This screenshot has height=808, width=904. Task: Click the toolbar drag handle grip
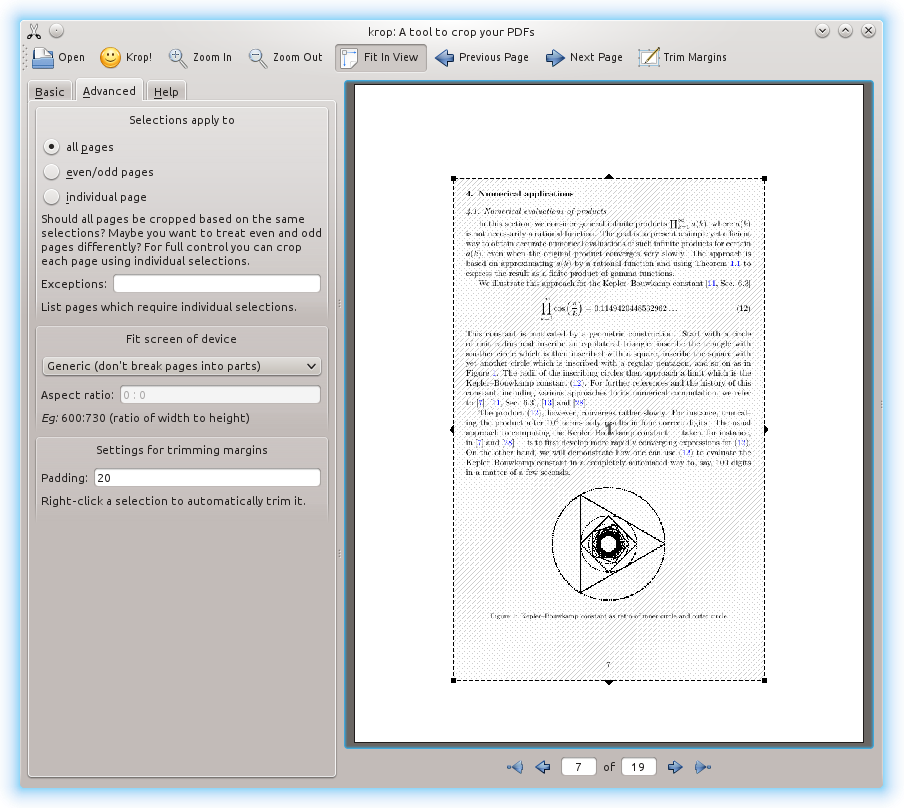click(25, 58)
